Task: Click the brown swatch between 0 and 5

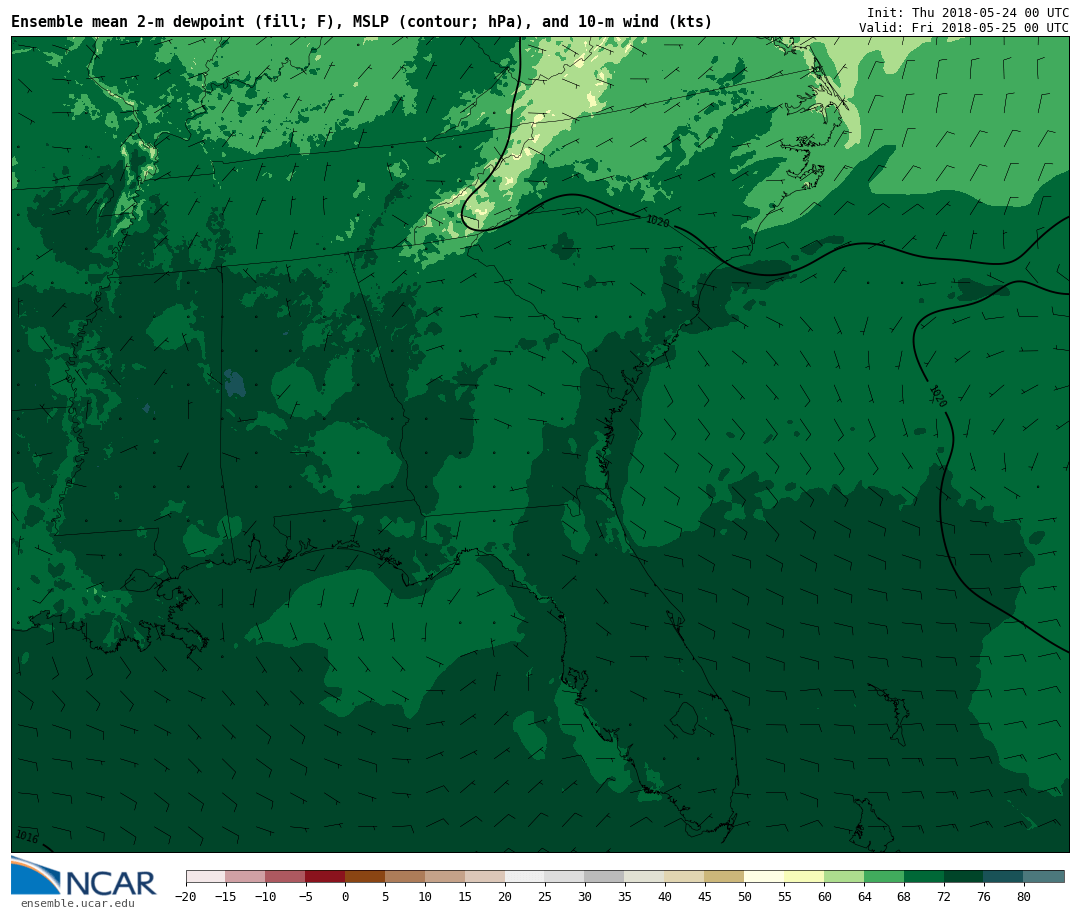Action: coord(365,876)
